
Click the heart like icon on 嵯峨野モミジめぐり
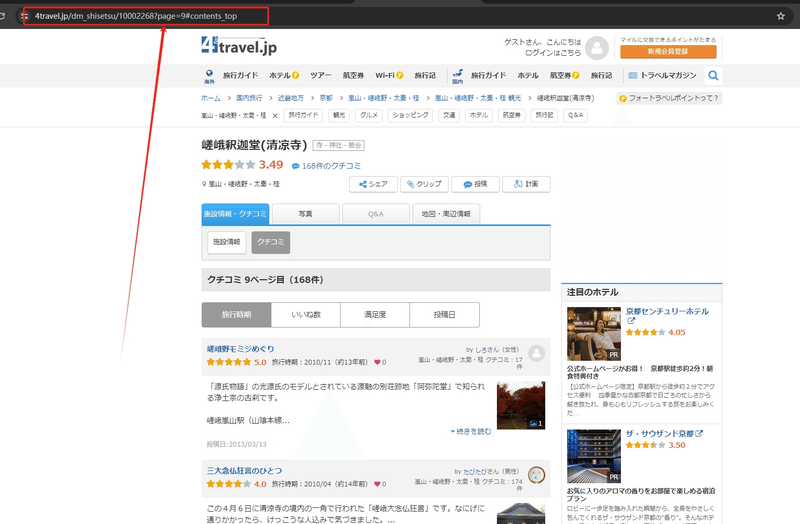[378, 362]
